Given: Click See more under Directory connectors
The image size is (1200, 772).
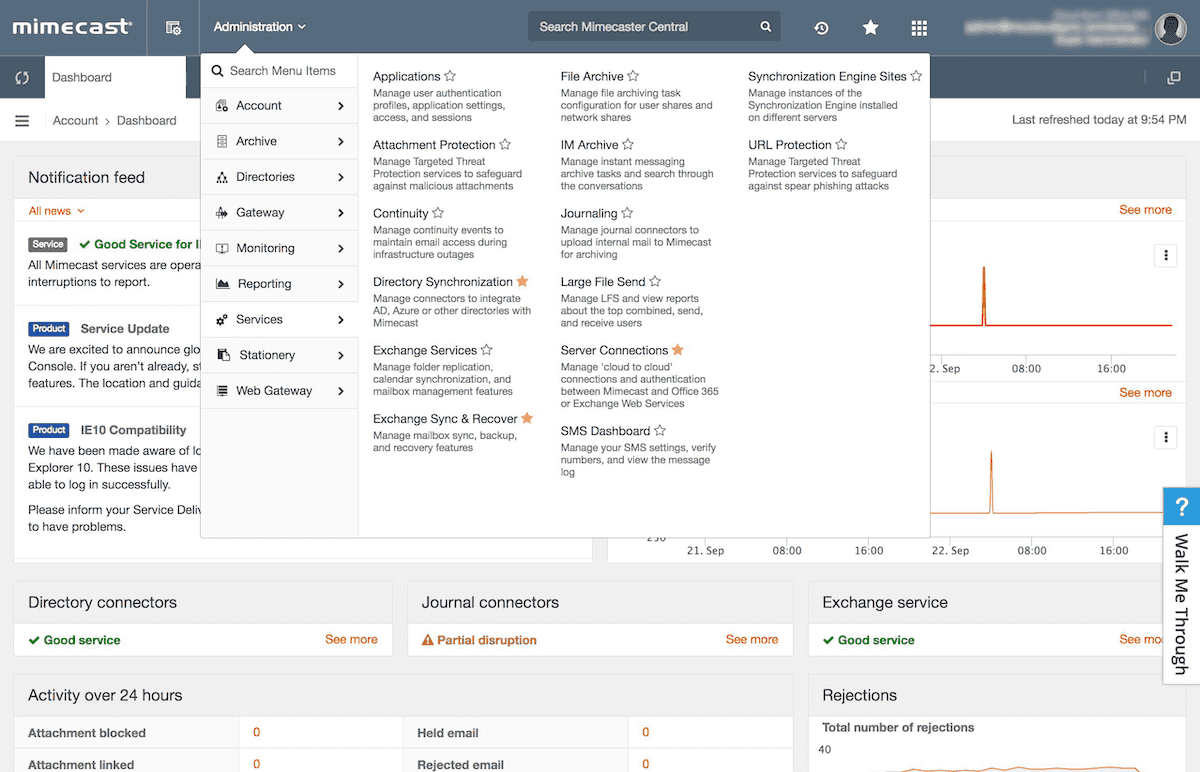Looking at the screenshot, I should tap(351, 640).
